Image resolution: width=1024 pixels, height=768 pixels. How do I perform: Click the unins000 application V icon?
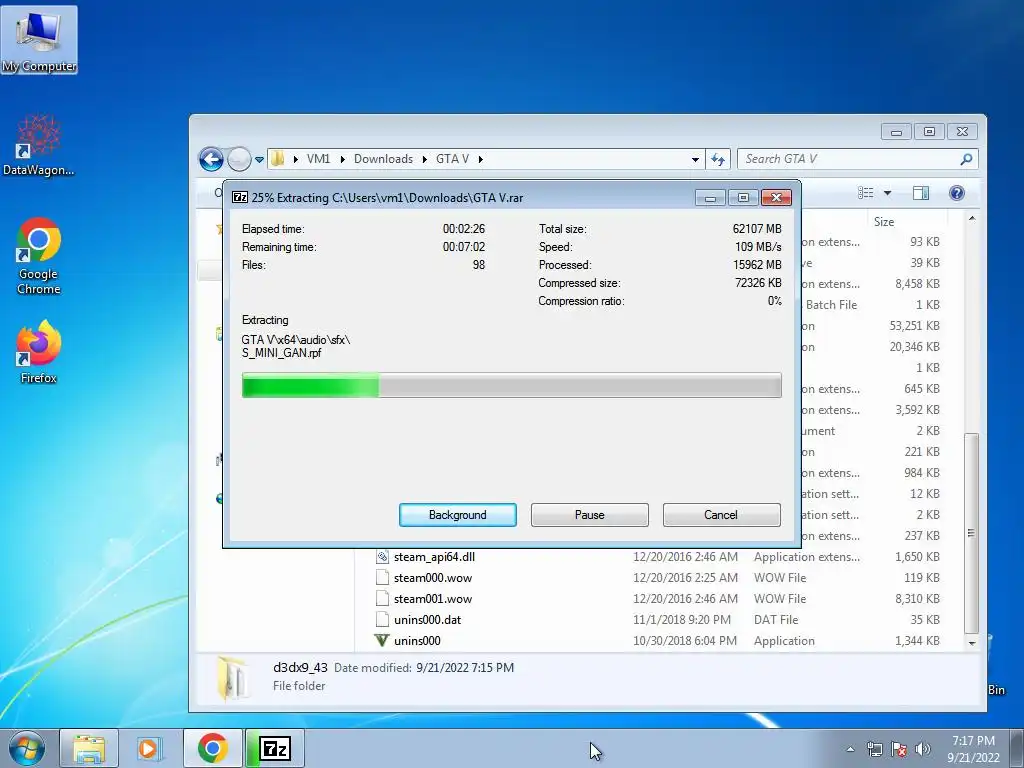(382, 641)
